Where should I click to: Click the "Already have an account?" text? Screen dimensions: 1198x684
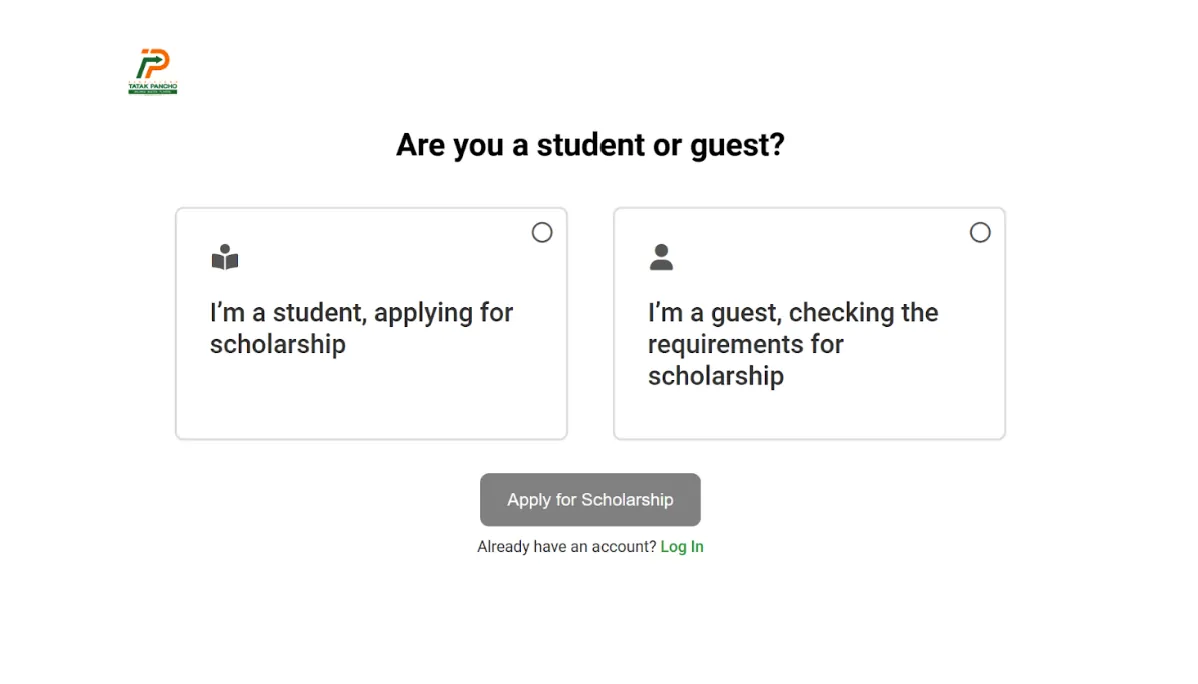(566, 546)
